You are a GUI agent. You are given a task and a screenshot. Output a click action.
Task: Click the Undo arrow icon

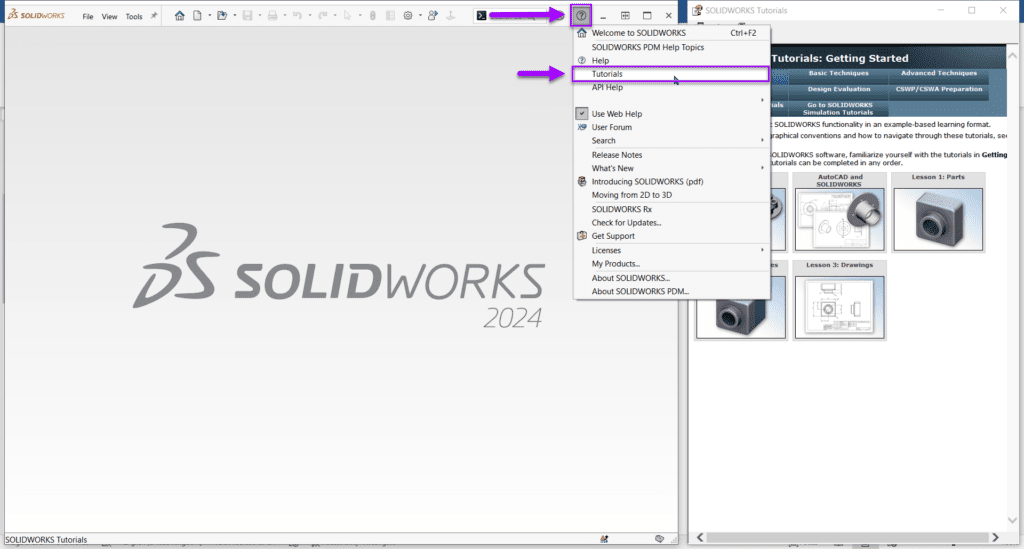click(297, 16)
